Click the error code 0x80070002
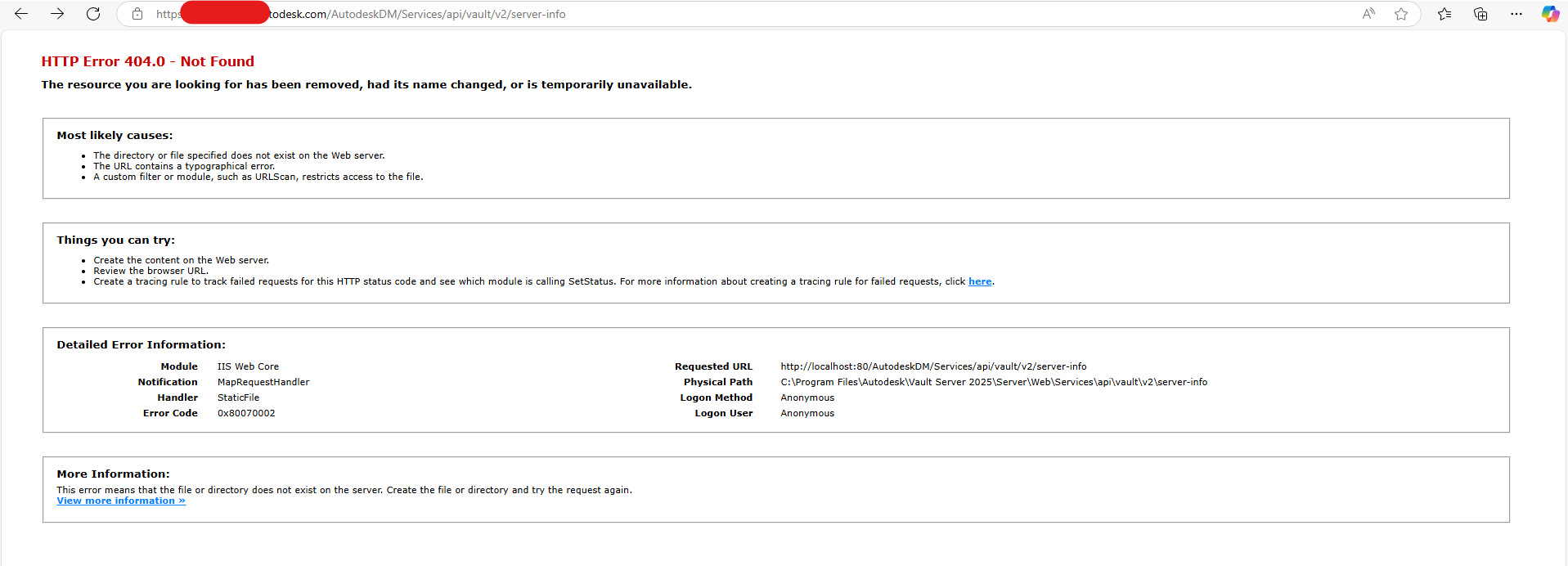The width and height of the screenshot is (1568, 566). 246,413
